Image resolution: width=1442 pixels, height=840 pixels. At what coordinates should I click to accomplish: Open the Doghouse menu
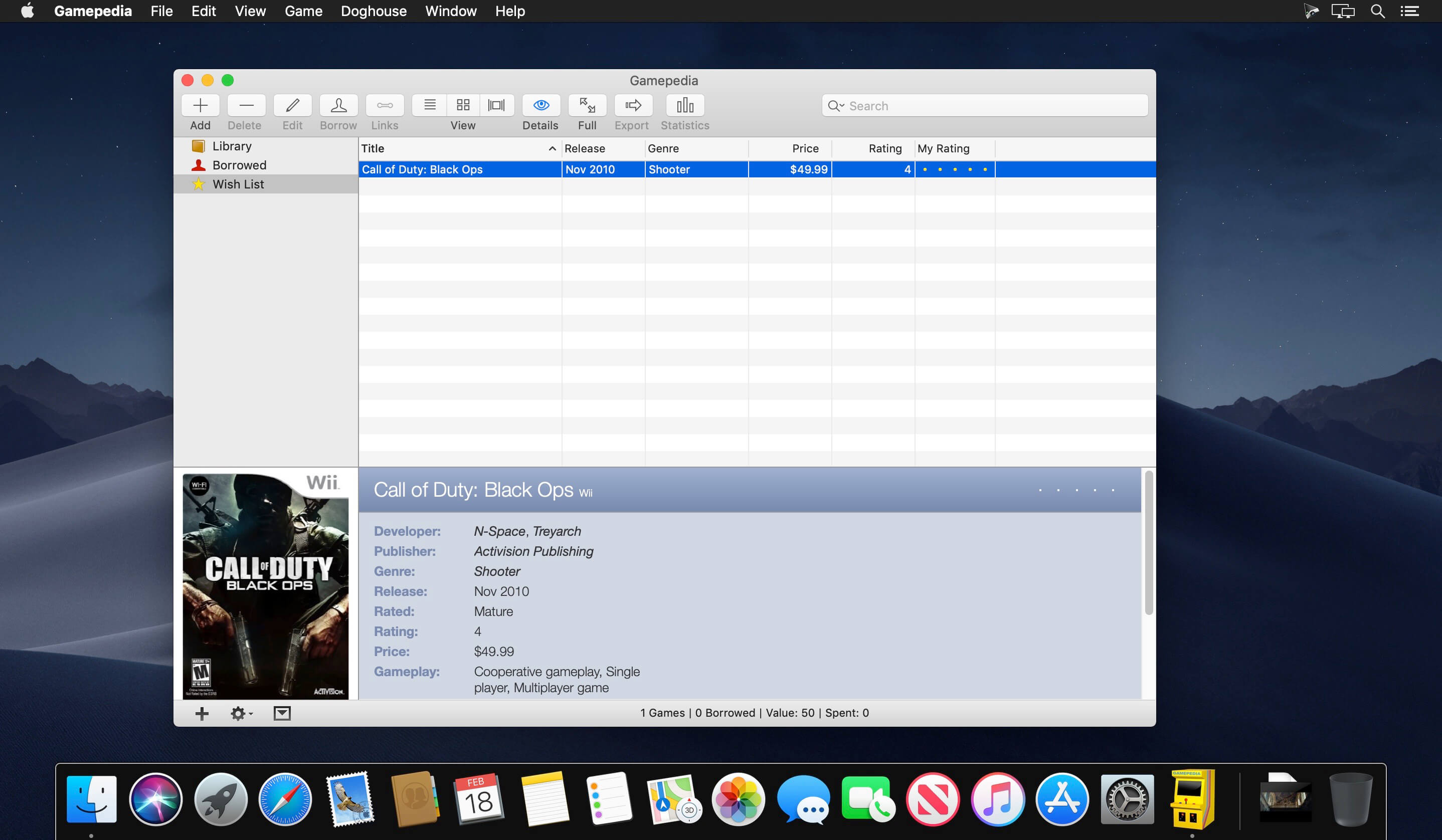pyautogui.click(x=374, y=11)
